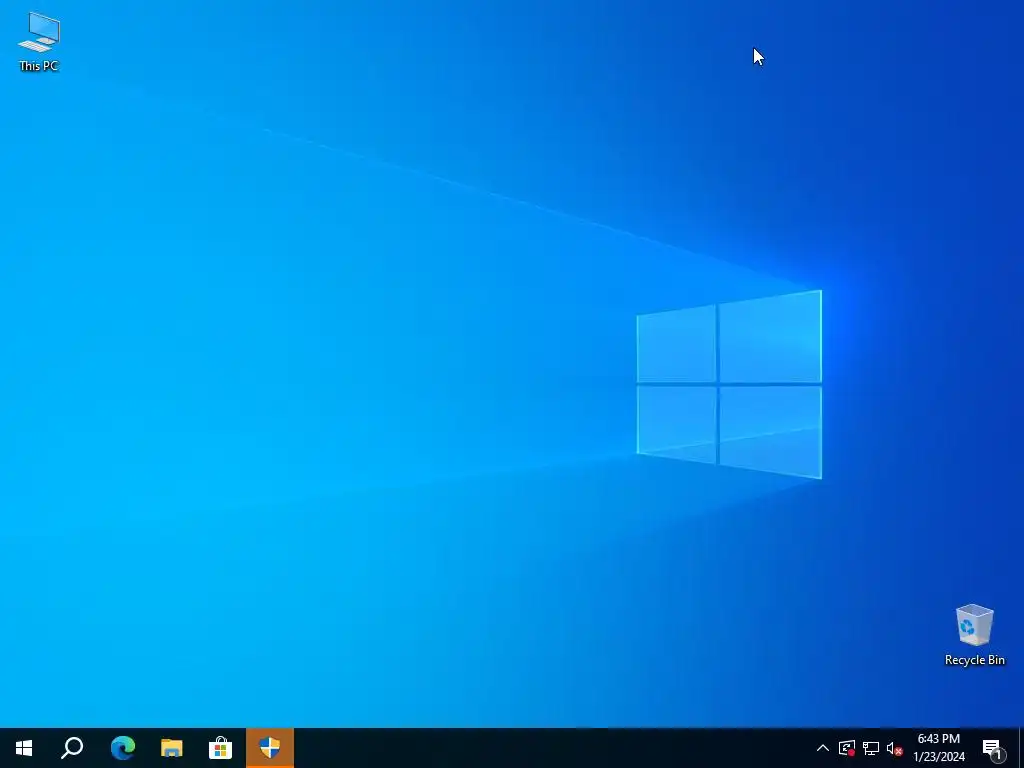Open network status tray icon

click(x=871, y=748)
